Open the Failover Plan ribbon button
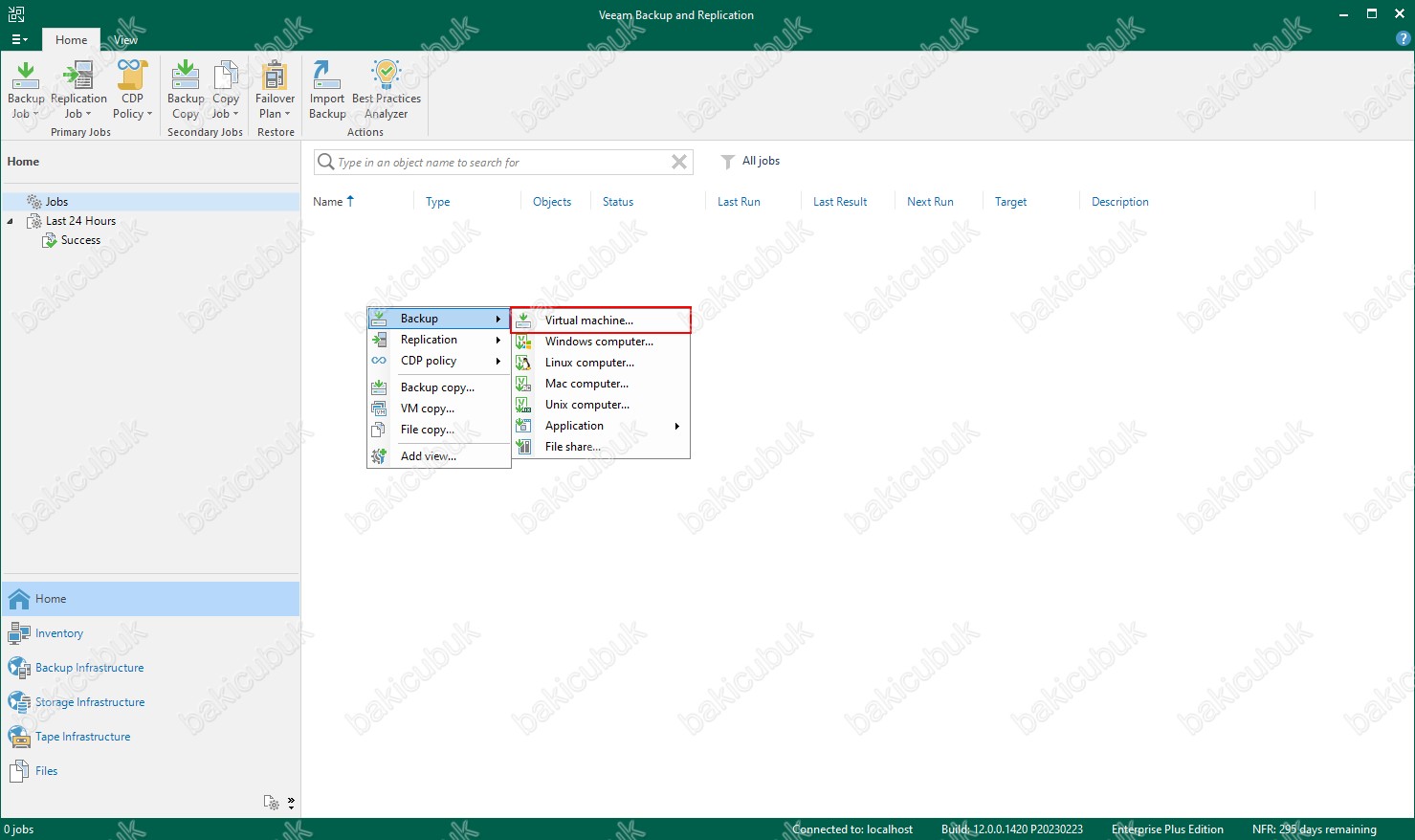1415x840 pixels. tap(275, 90)
